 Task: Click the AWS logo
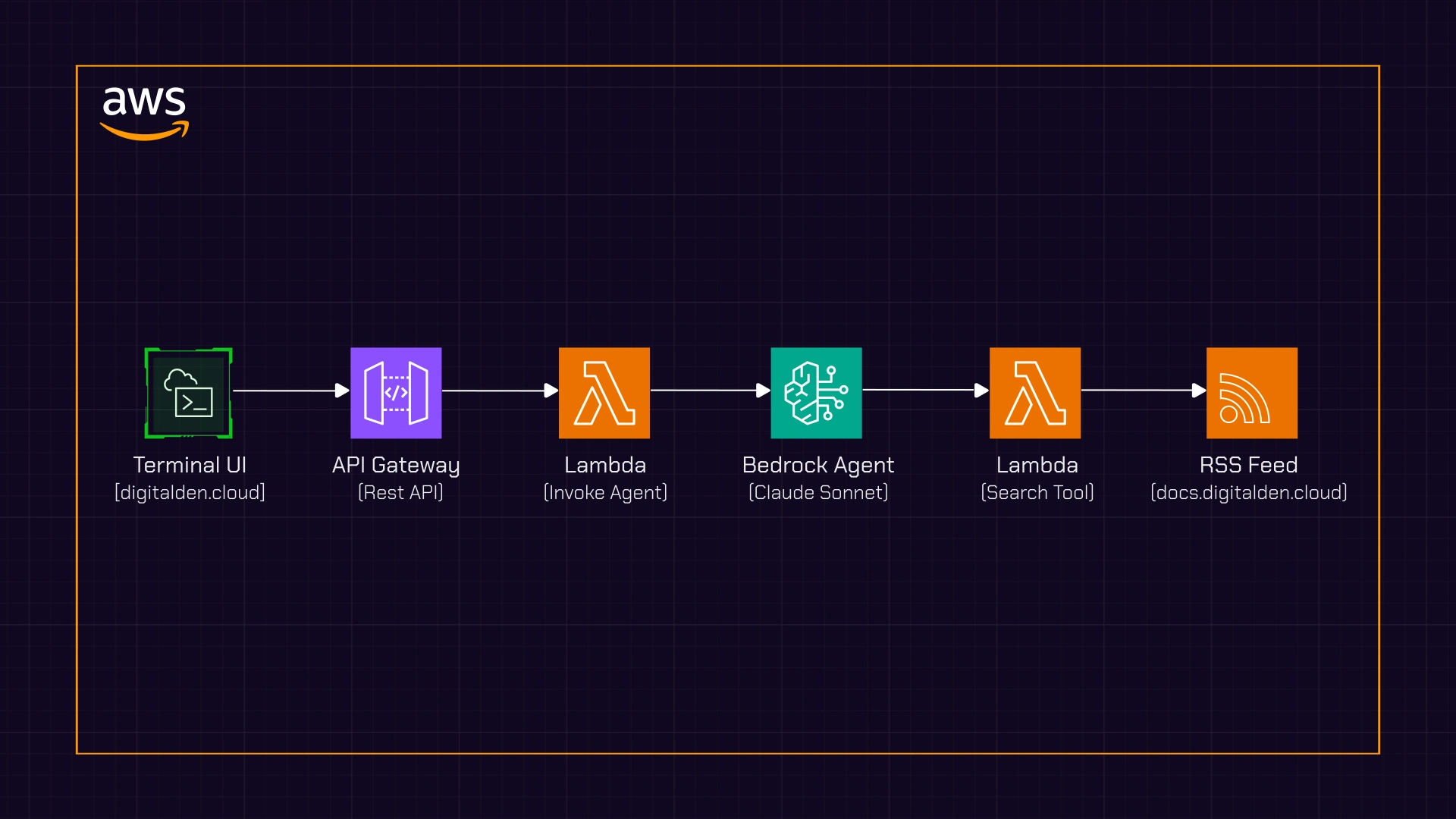pos(144,112)
